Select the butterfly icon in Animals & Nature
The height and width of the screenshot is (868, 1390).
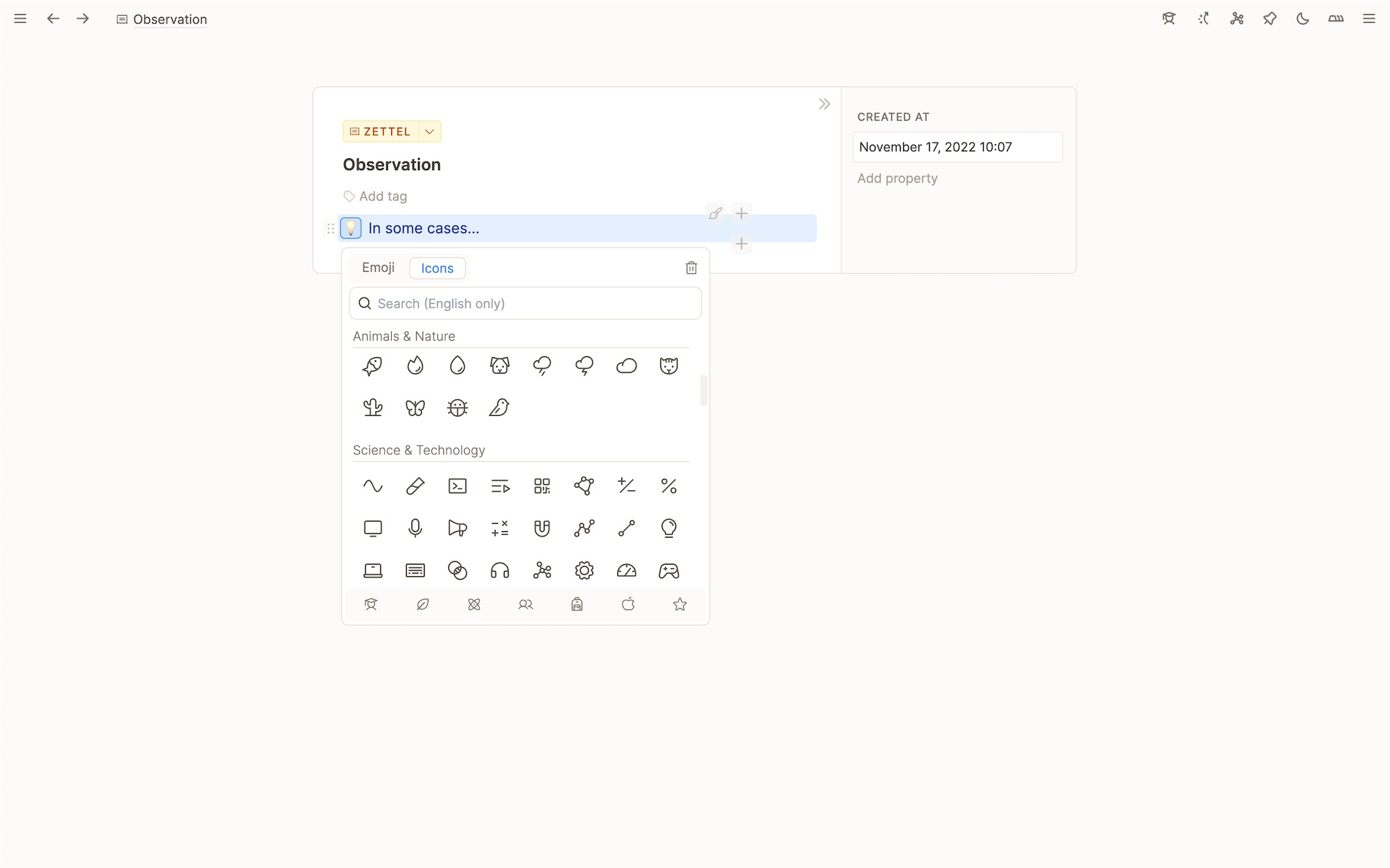pos(415,407)
